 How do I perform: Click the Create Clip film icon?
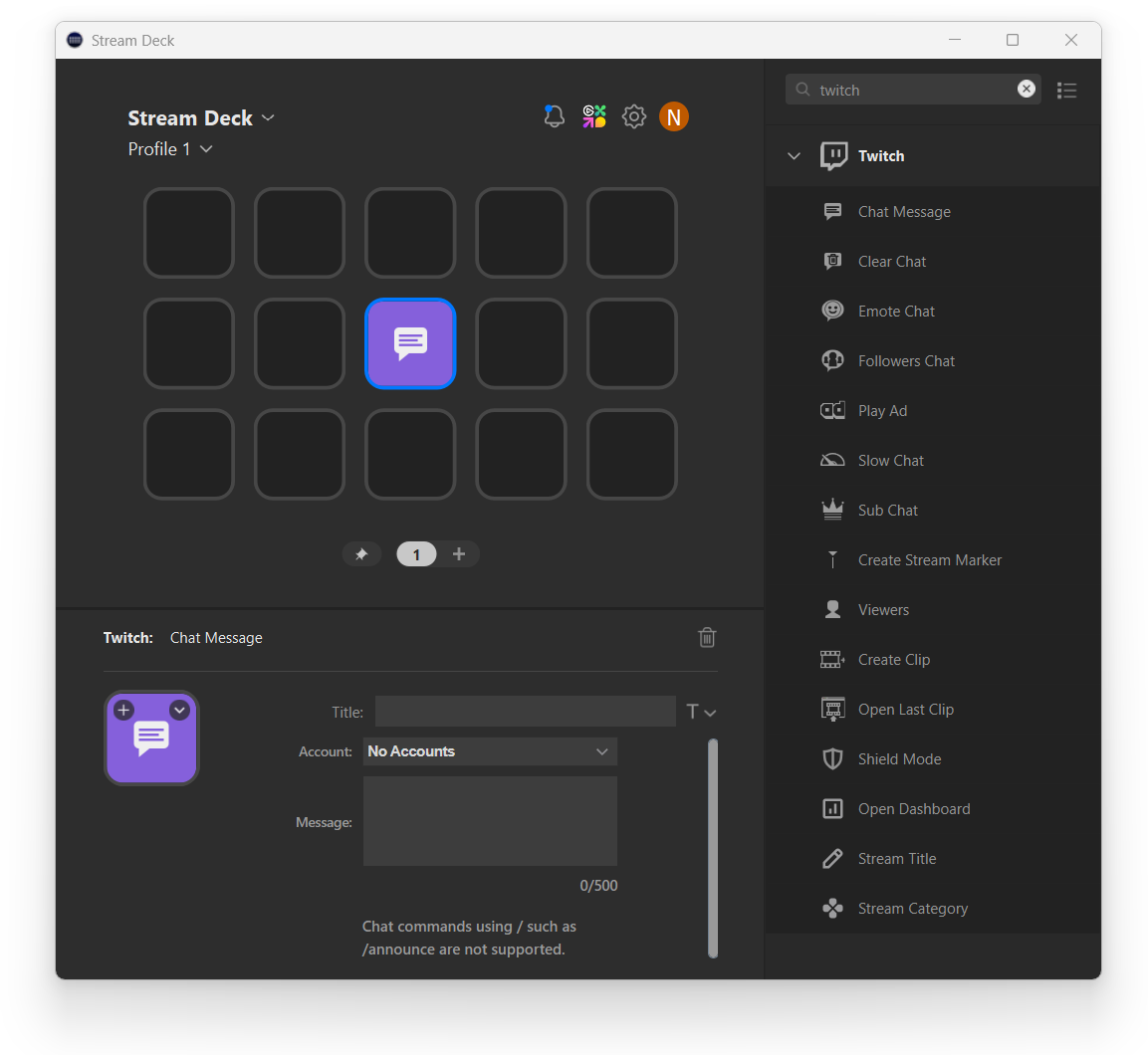(832, 659)
